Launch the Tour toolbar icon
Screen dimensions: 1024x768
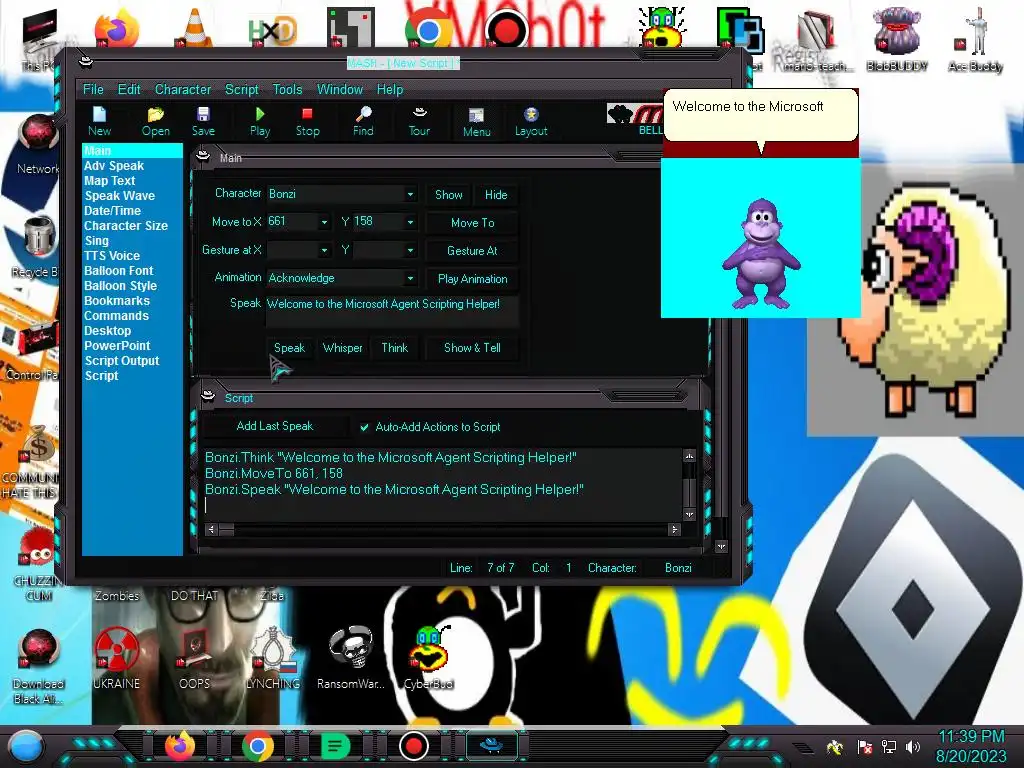419,121
